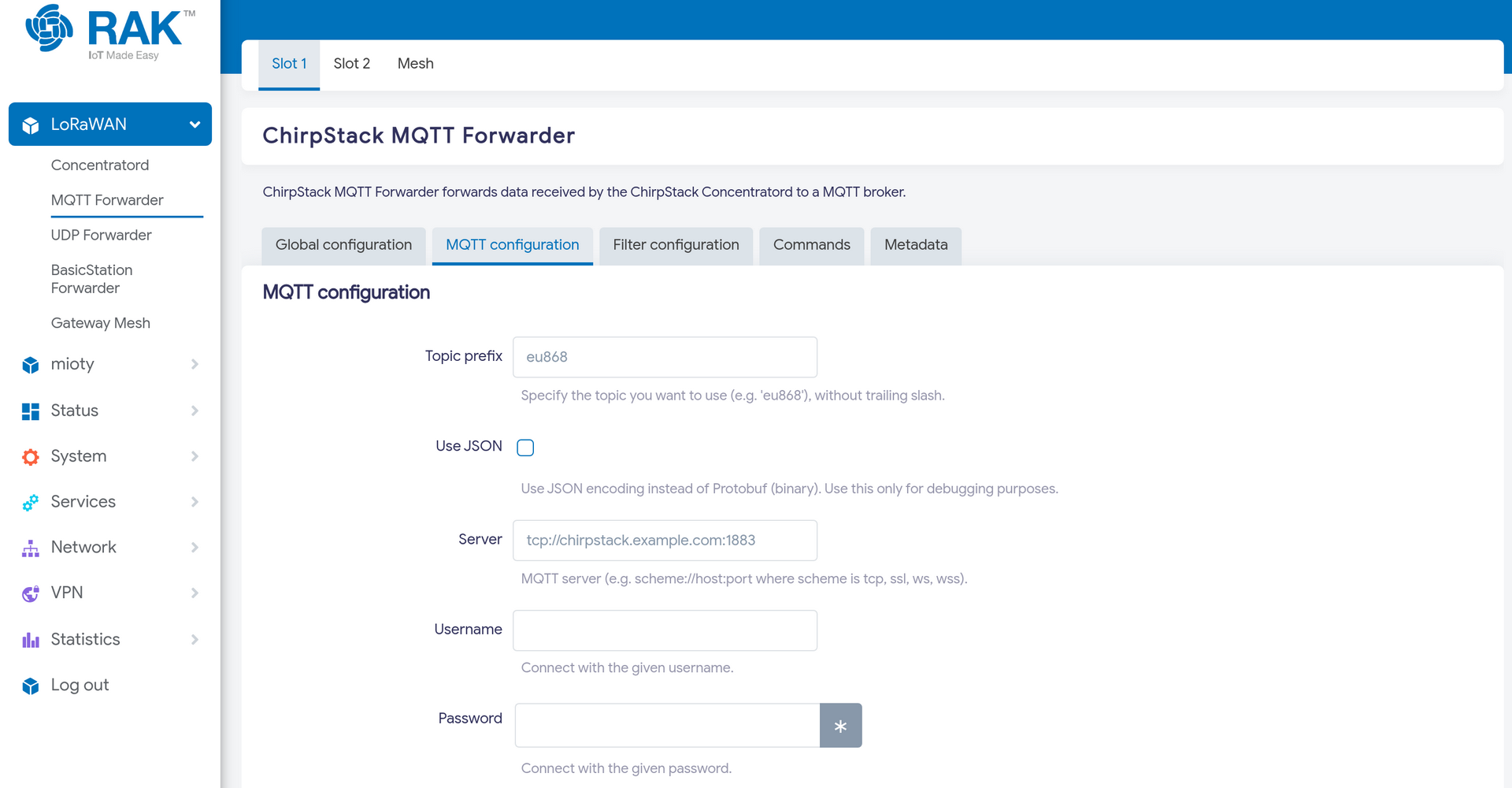This screenshot has width=1512, height=788.
Task: Click 'Connect with the given username.' hint
Action: coord(627,668)
